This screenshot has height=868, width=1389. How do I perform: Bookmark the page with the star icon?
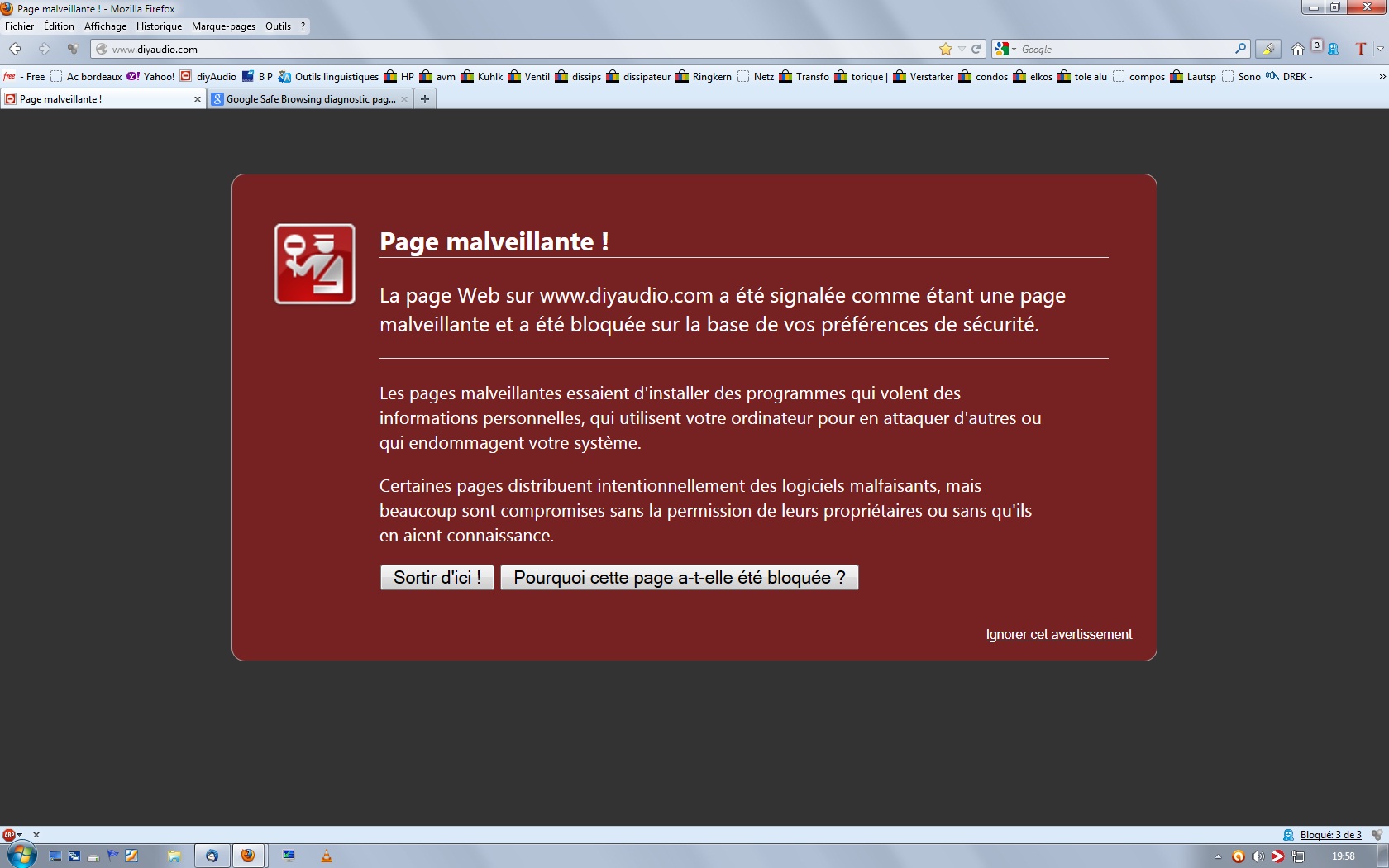pos(945,49)
